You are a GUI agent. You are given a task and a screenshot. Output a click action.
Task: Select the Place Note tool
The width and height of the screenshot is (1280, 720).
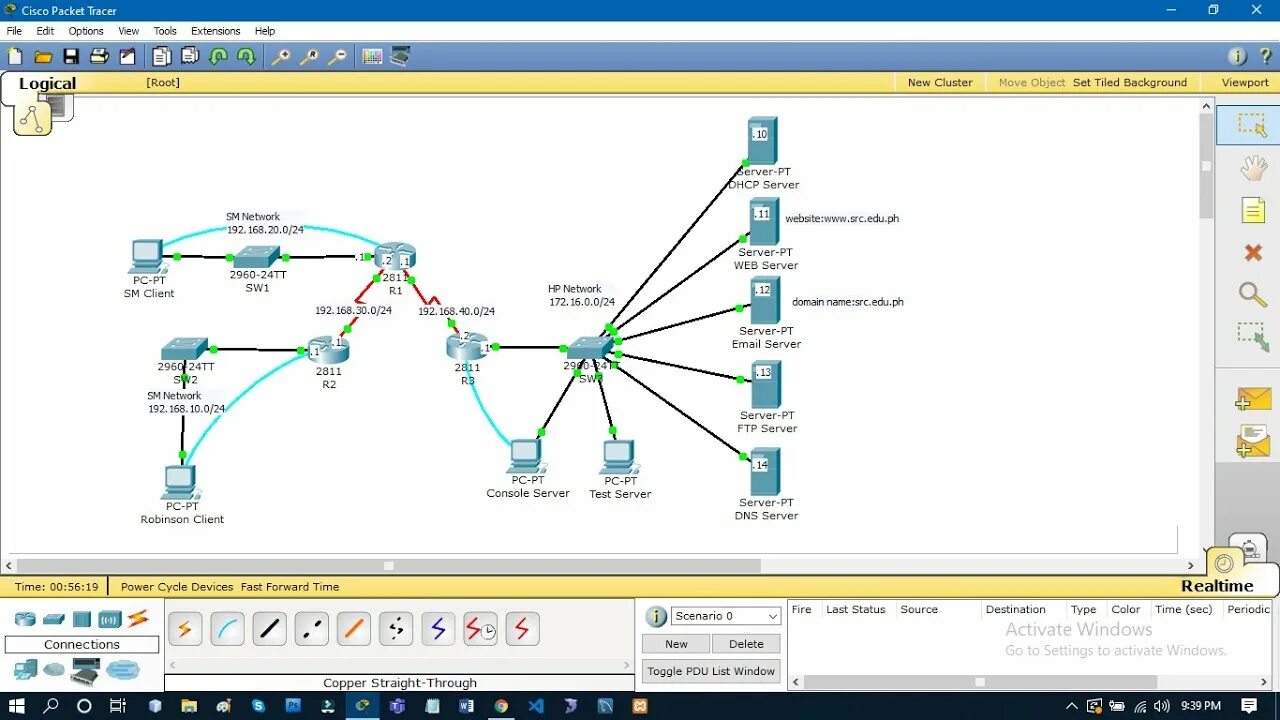click(1253, 210)
